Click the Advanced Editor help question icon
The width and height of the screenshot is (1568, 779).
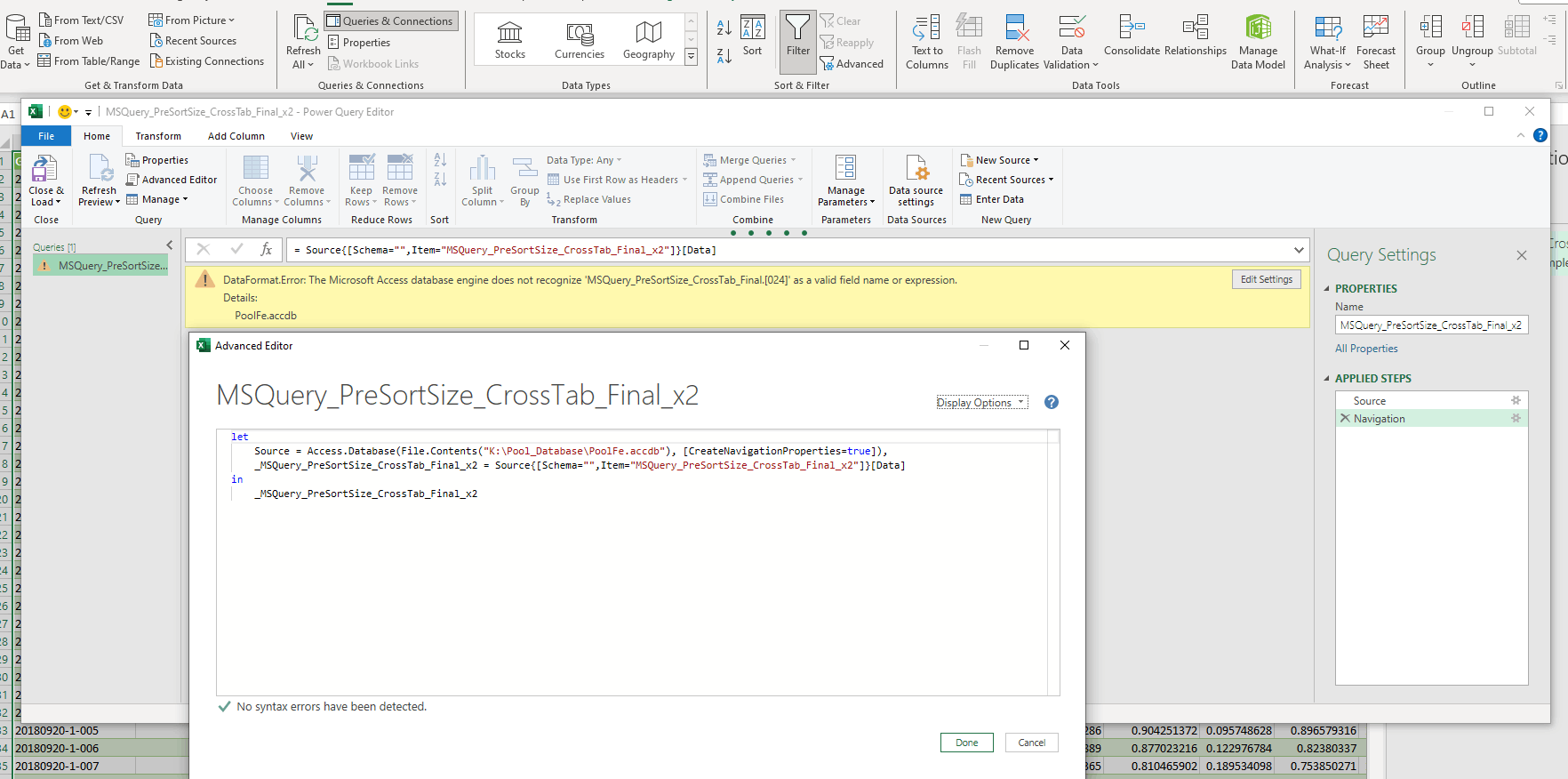coord(1052,402)
